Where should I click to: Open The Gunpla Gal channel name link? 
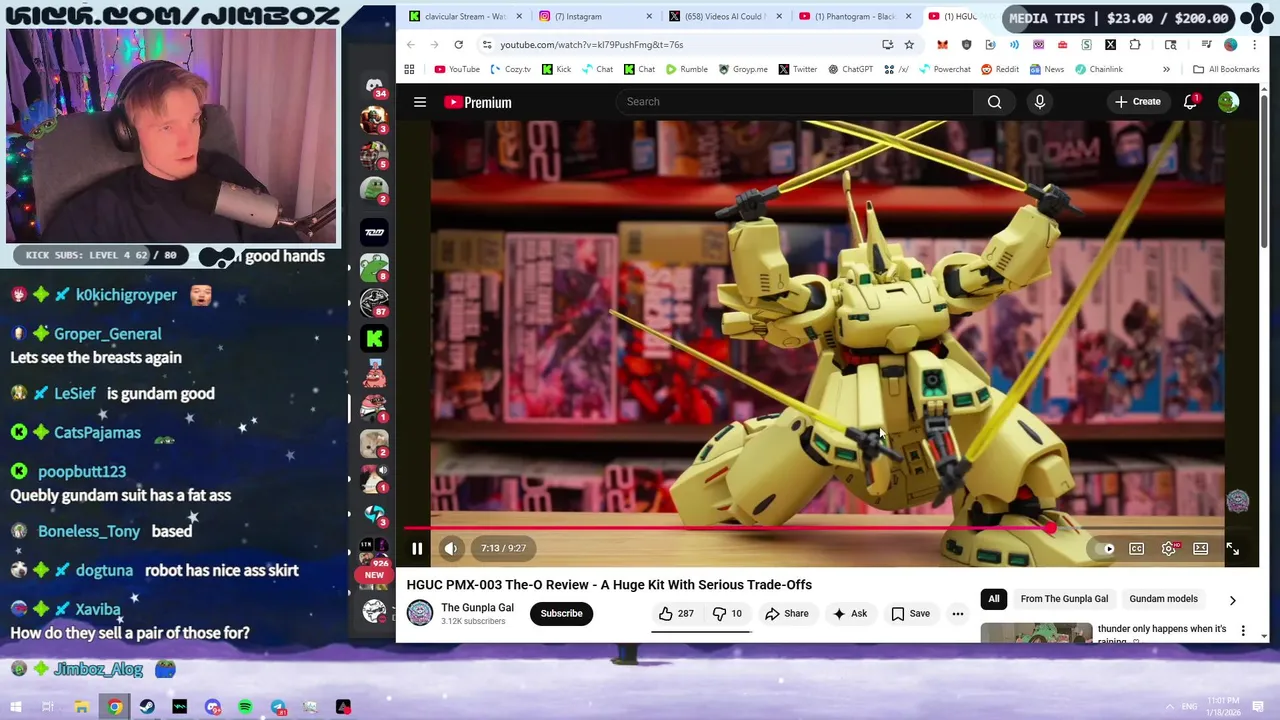pos(477,607)
